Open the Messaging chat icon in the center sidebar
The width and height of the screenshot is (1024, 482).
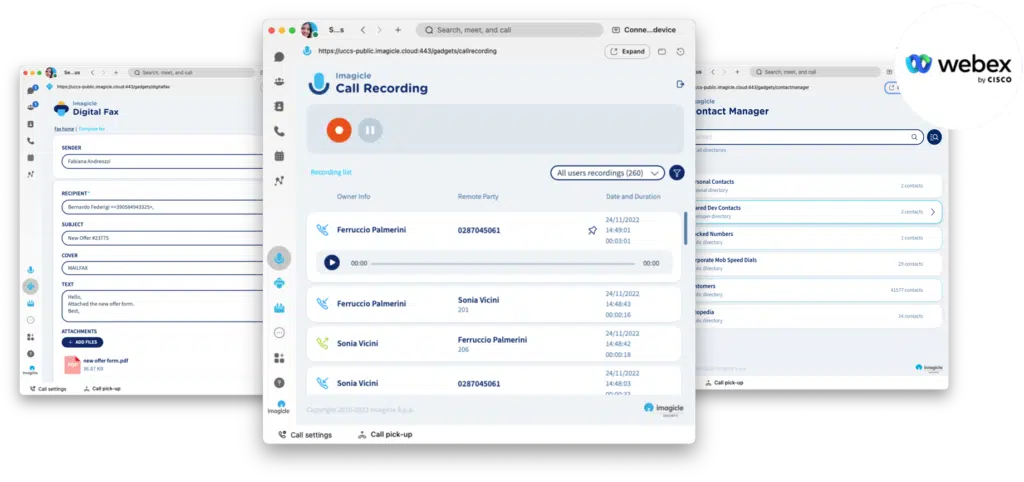279,57
